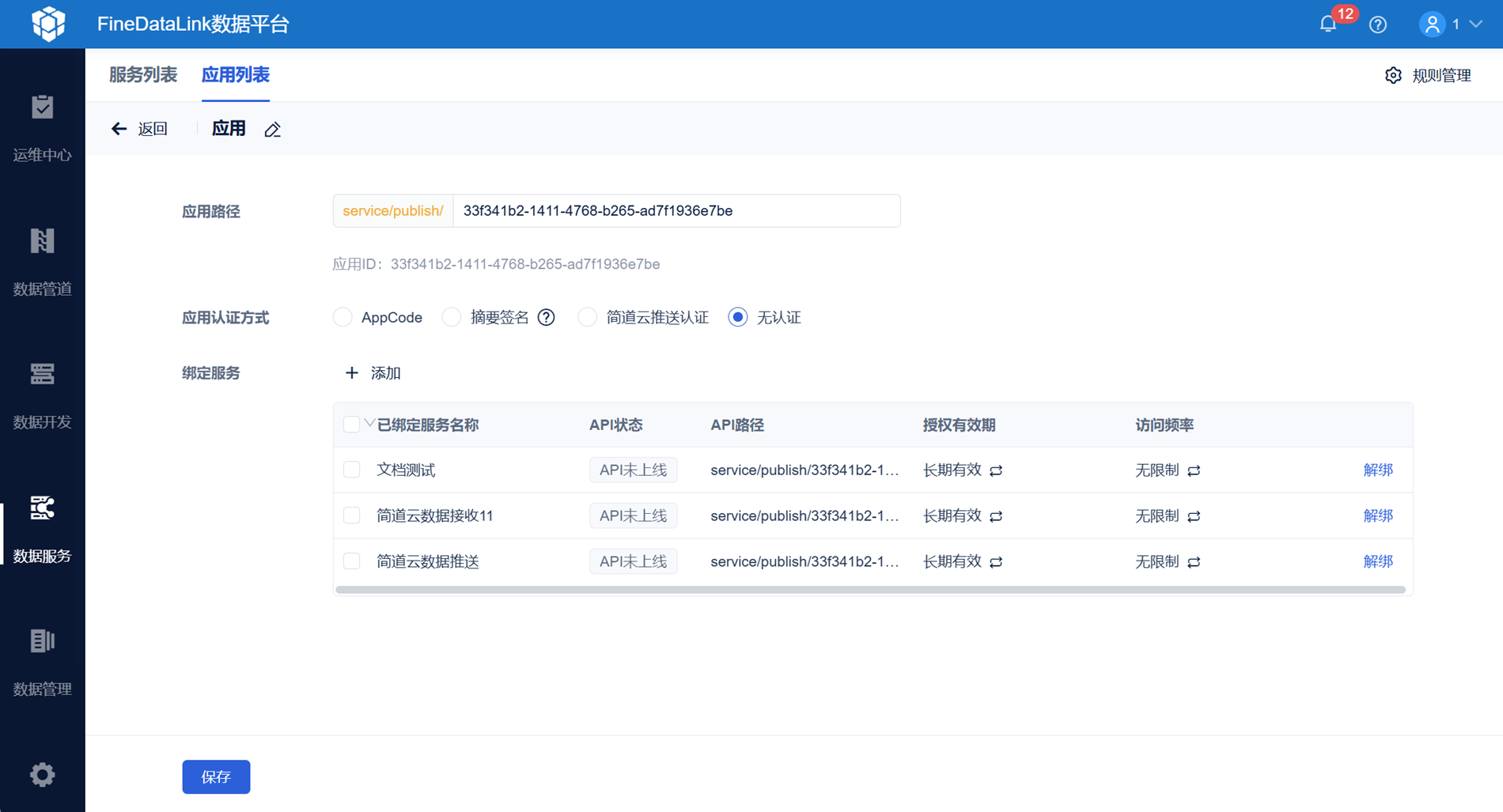This screenshot has height=812, width=1503.
Task: Click the 访问频率 column header
Action: click(x=1164, y=425)
